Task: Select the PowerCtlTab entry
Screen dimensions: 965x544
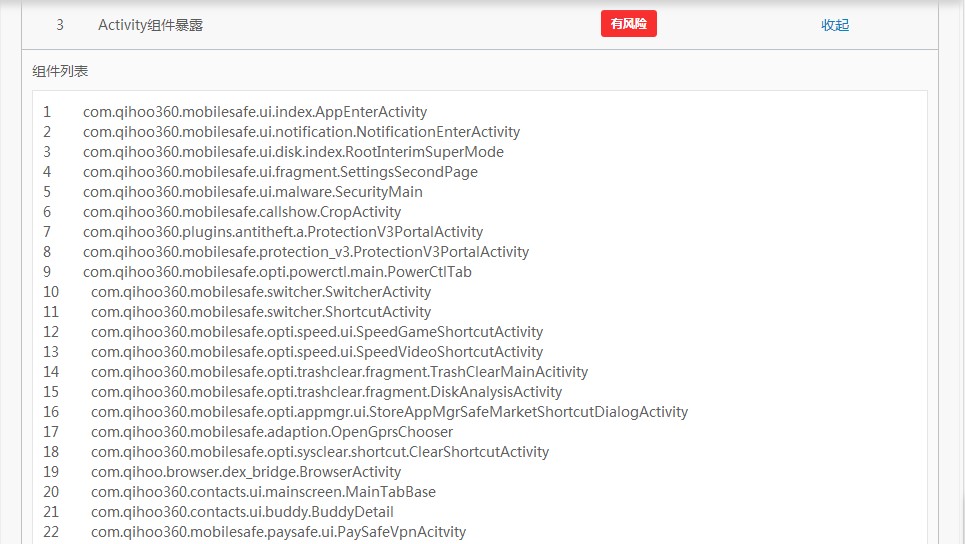Action: click(x=277, y=272)
